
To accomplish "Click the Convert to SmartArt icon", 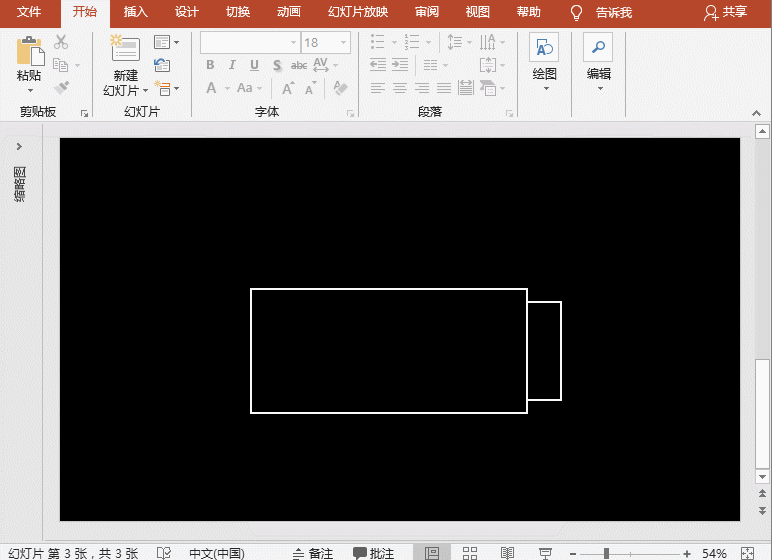I will click(x=487, y=88).
